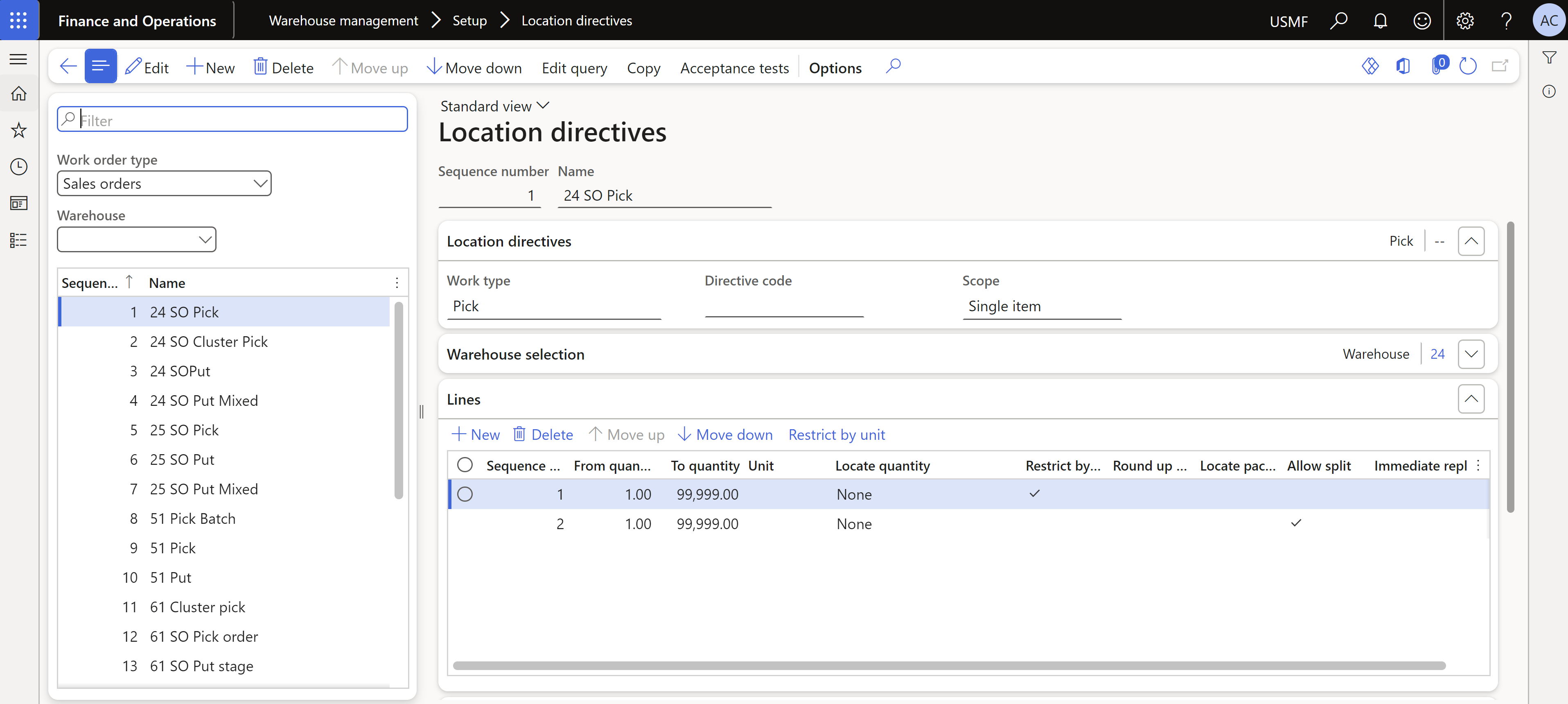Open global search magnifier in top bar
Image resolution: width=1568 pixels, height=704 pixels.
(x=1339, y=20)
